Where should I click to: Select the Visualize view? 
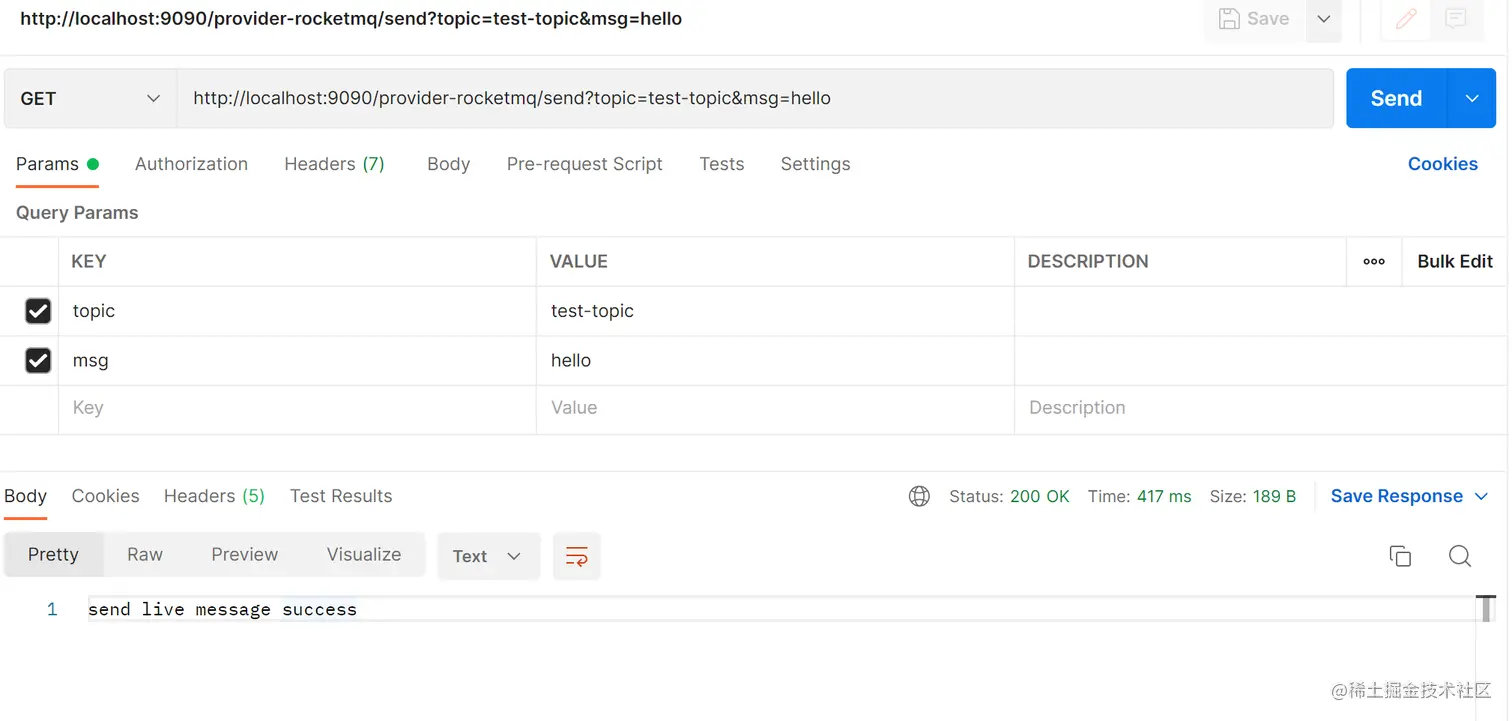[x=364, y=555]
